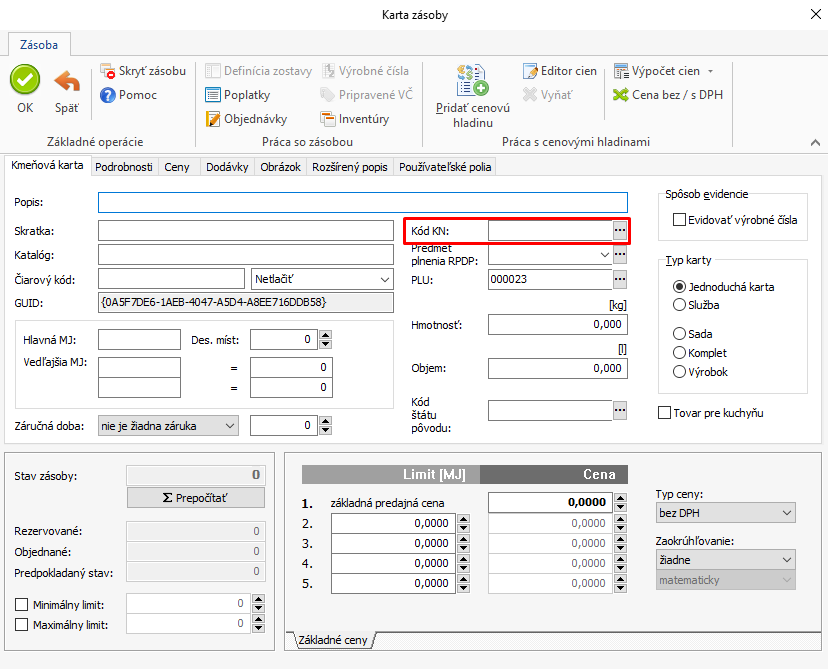Click the Popis input field

click(362, 202)
